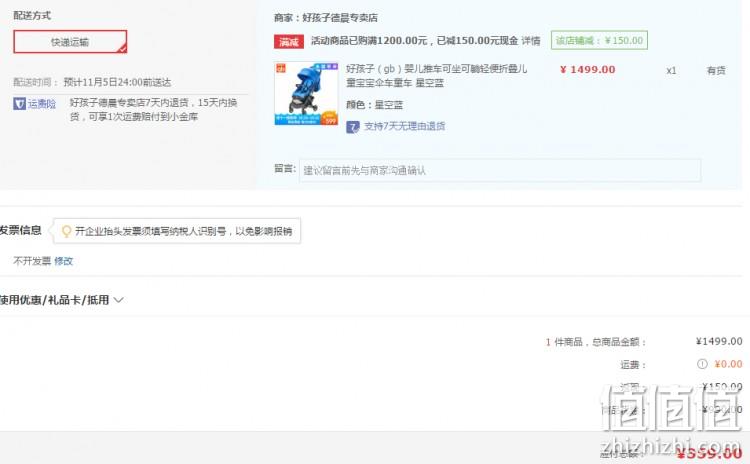750x464 pixels.
Task: Click the 运费险 shield icon
Action: point(19,103)
